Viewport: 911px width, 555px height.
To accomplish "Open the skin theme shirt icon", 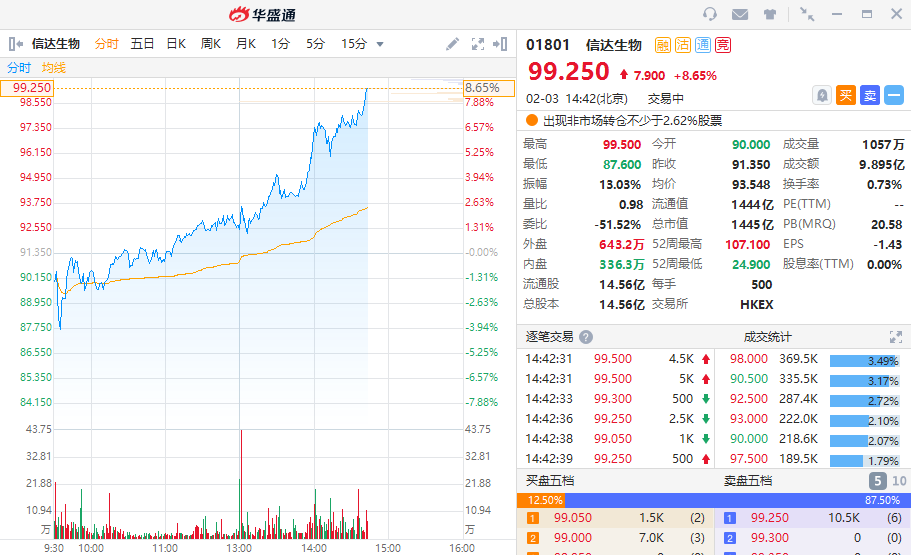I will 770,15.
